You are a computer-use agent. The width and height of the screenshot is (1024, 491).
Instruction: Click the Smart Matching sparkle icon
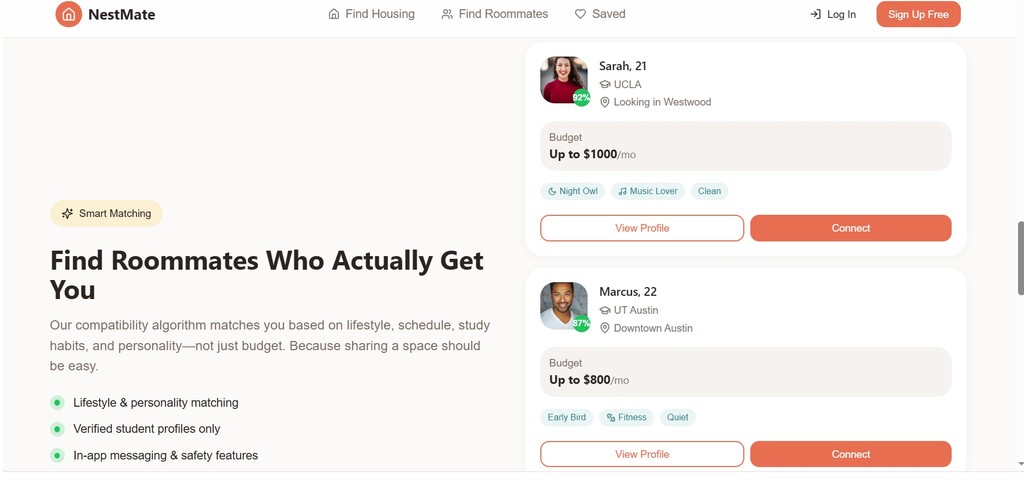coord(67,213)
